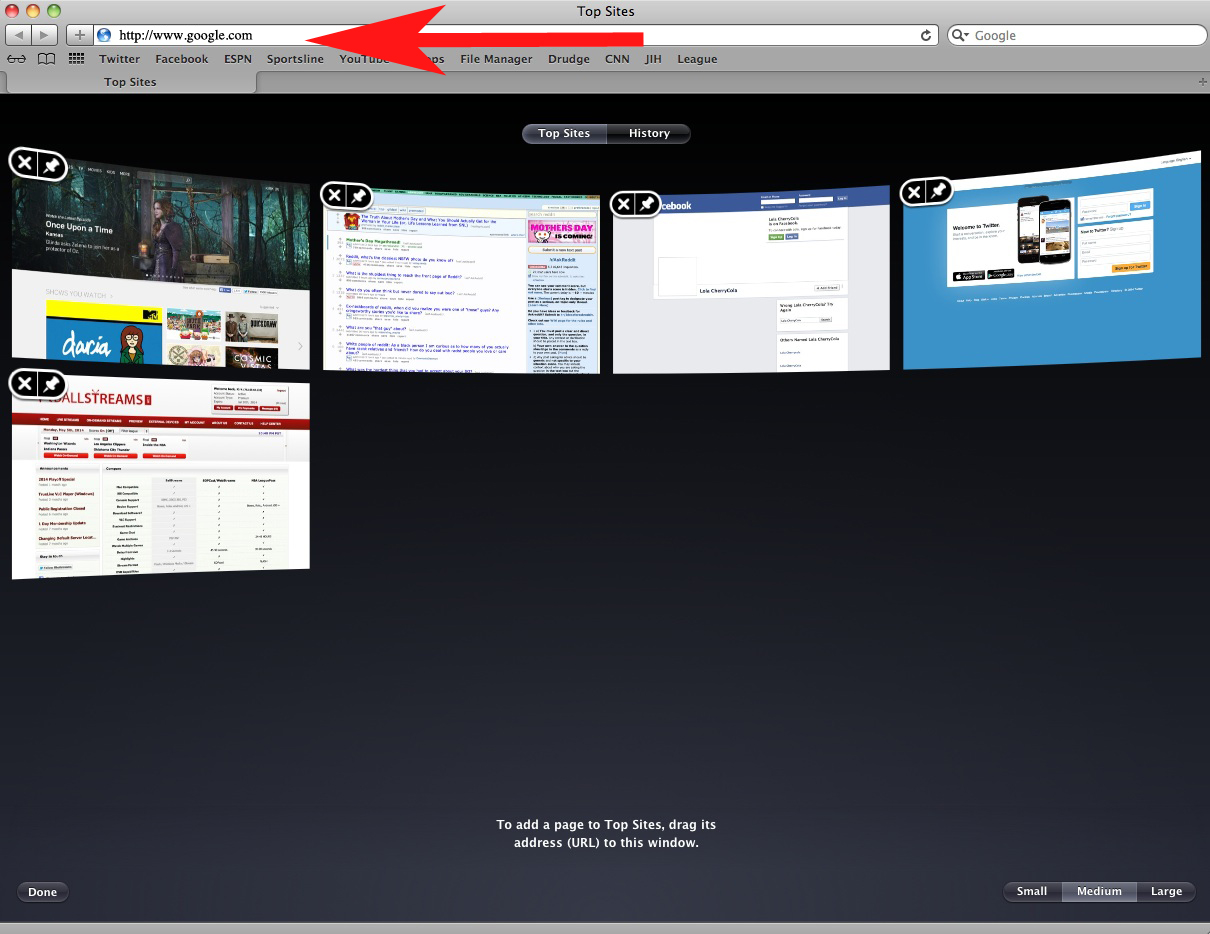The image size is (1210, 934).
Task: Open the Sportsline bookmark
Action: [x=295, y=59]
